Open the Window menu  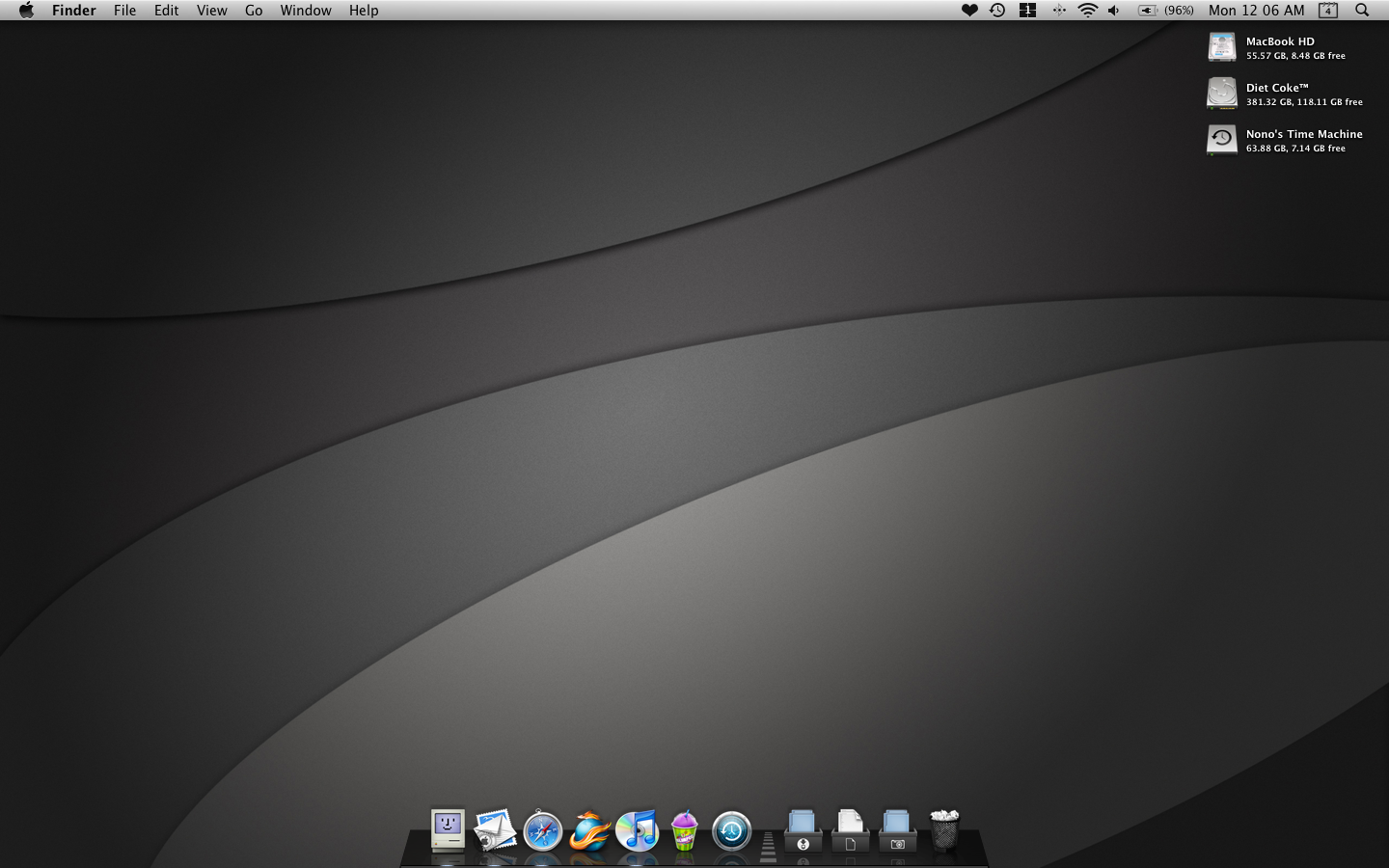[306, 10]
